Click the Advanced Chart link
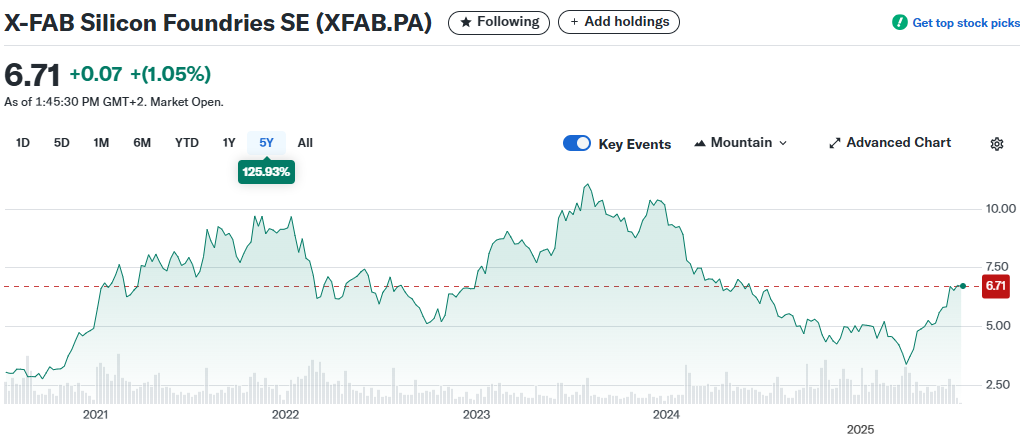1024x445 pixels. point(898,143)
